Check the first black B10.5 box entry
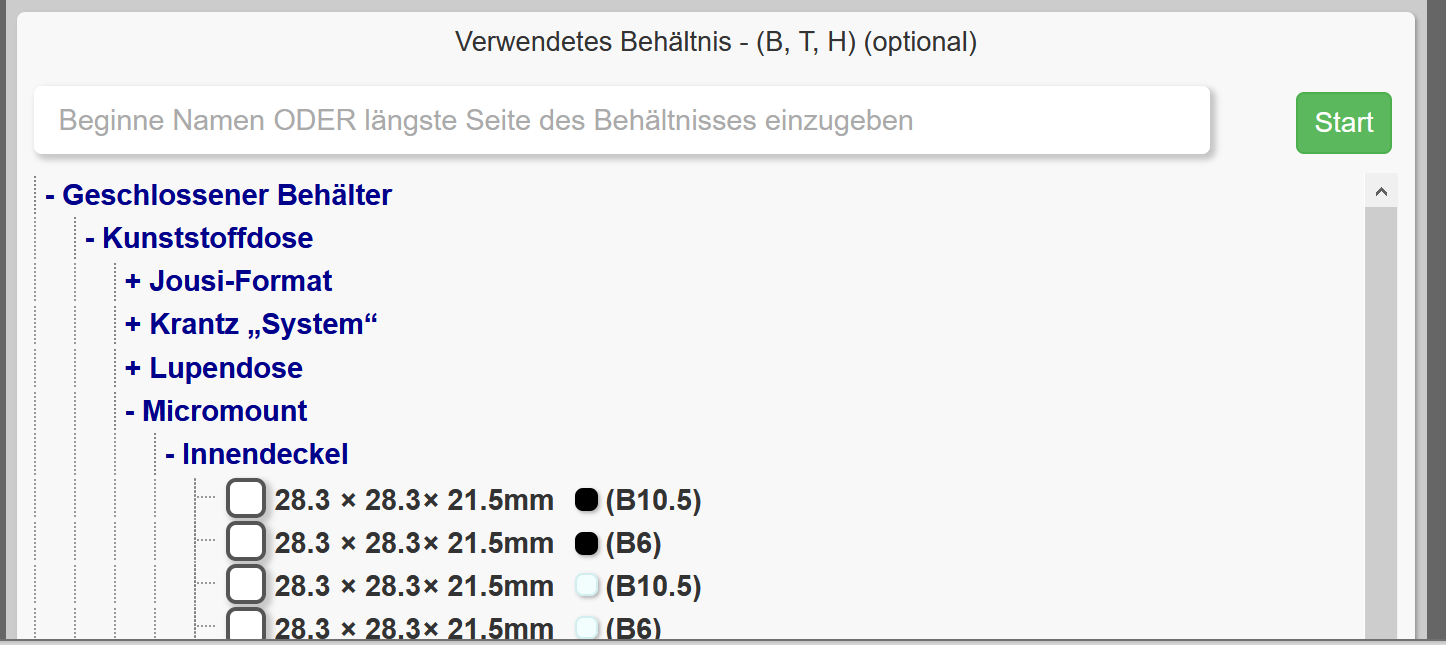This screenshot has height=645, width=1446. pos(246,498)
